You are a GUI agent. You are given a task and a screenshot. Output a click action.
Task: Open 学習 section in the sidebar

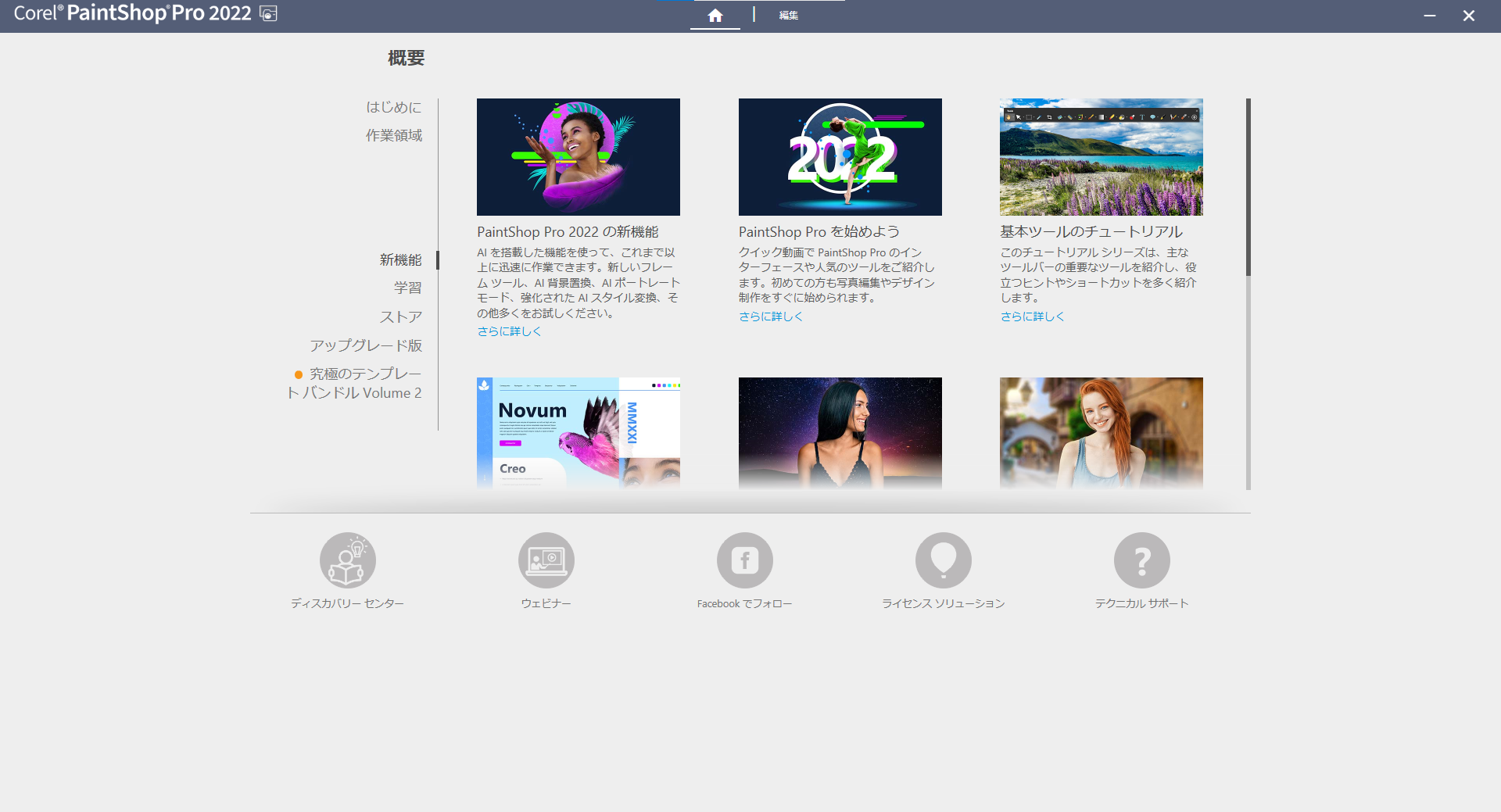[x=408, y=288]
